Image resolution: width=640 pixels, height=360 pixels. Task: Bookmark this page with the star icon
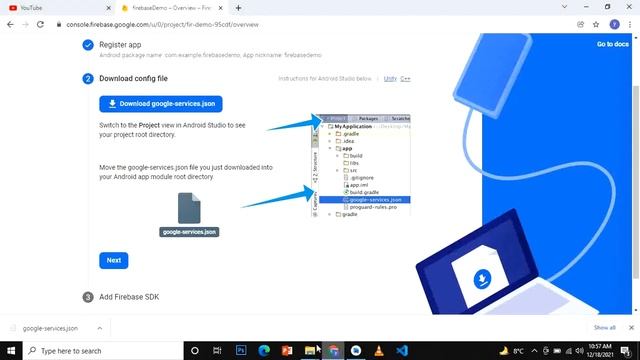click(596, 24)
